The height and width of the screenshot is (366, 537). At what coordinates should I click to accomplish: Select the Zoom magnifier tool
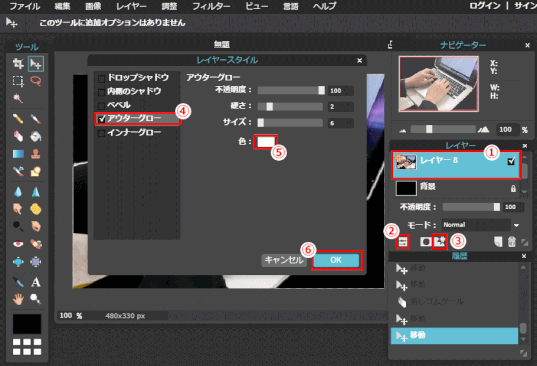(36, 299)
